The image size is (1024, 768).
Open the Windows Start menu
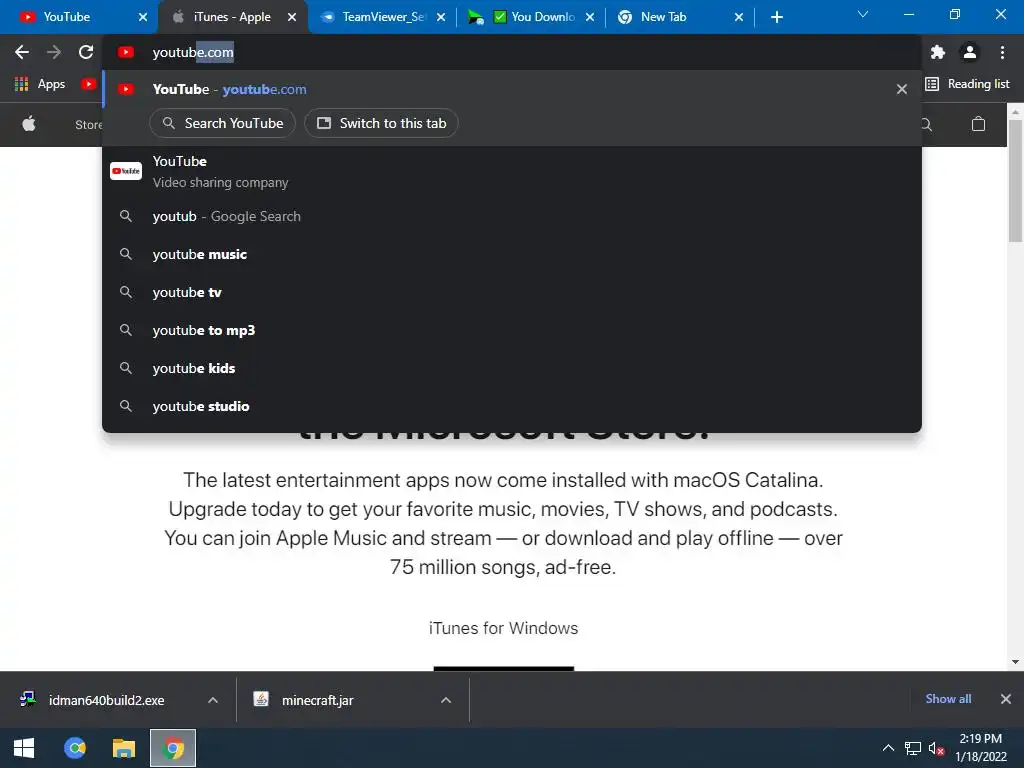pos(24,748)
